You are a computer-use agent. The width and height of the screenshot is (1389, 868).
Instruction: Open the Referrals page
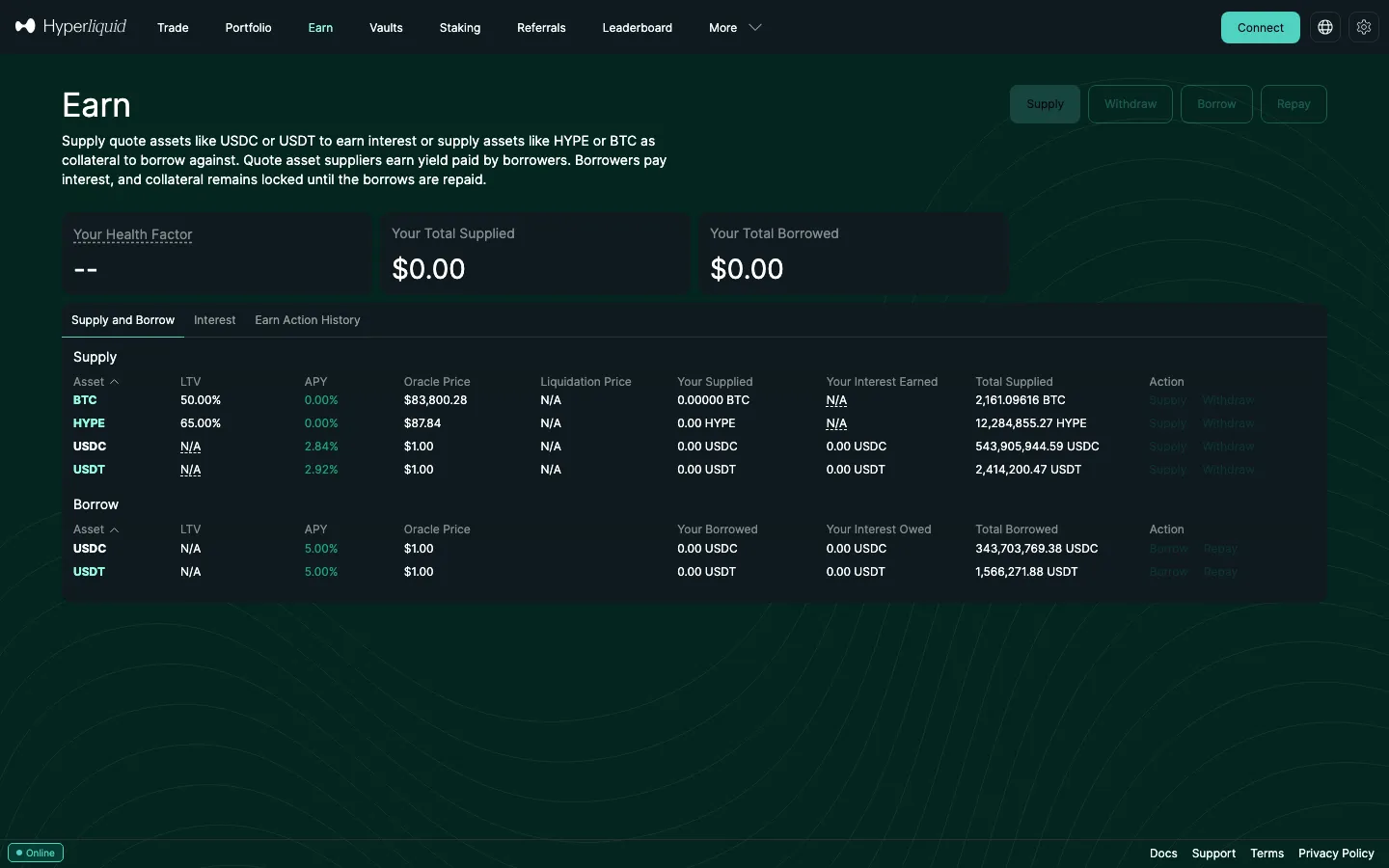point(541,28)
